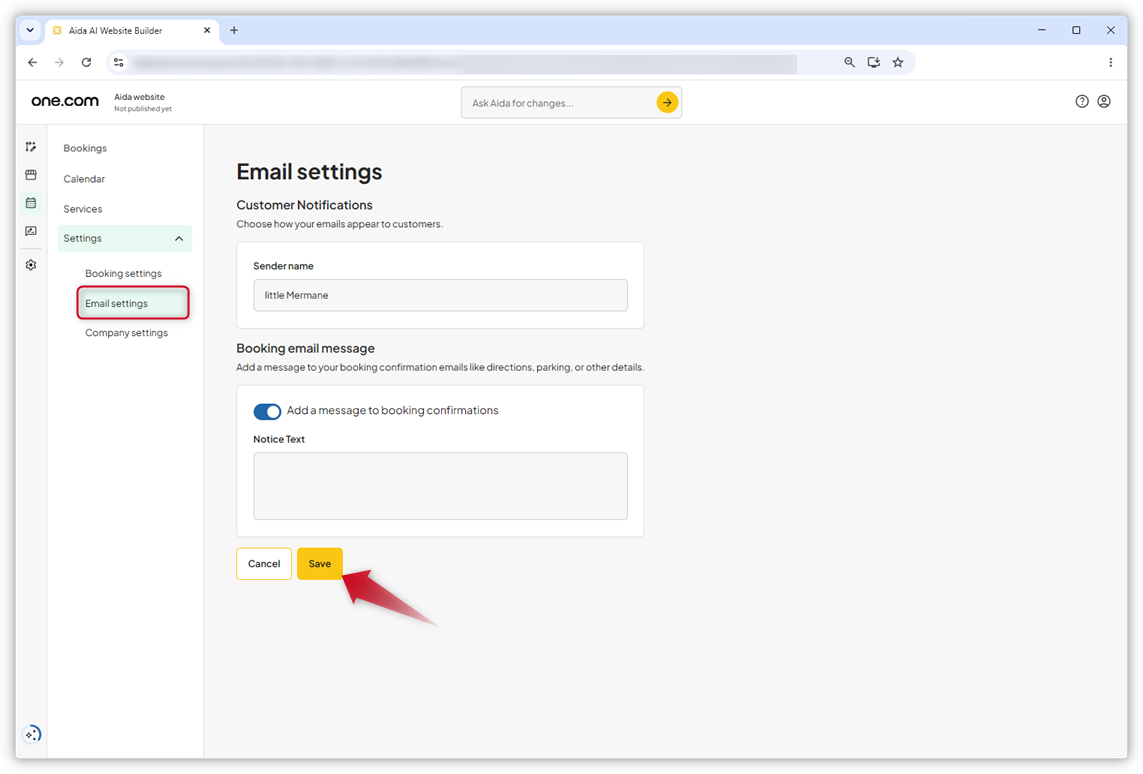The height and width of the screenshot is (774, 1143).
Task: View site information icon in address bar
Action: 119,63
